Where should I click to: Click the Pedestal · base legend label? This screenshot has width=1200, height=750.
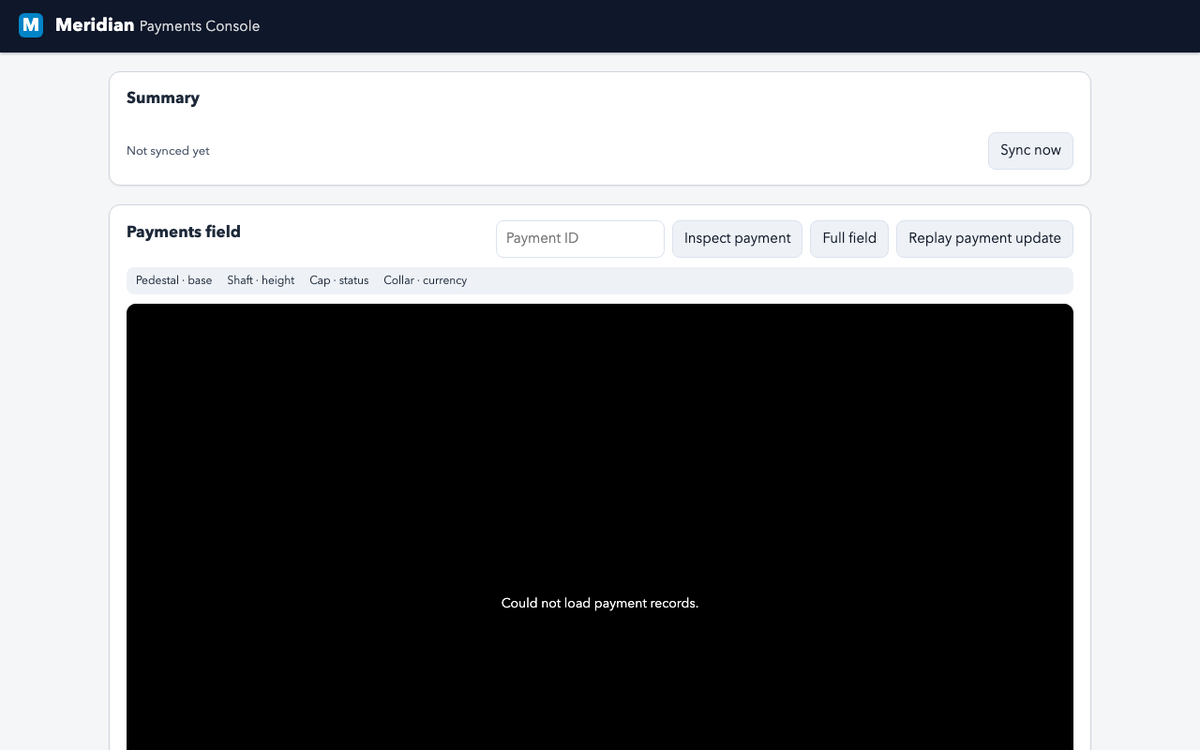pyautogui.click(x=174, y=281)
